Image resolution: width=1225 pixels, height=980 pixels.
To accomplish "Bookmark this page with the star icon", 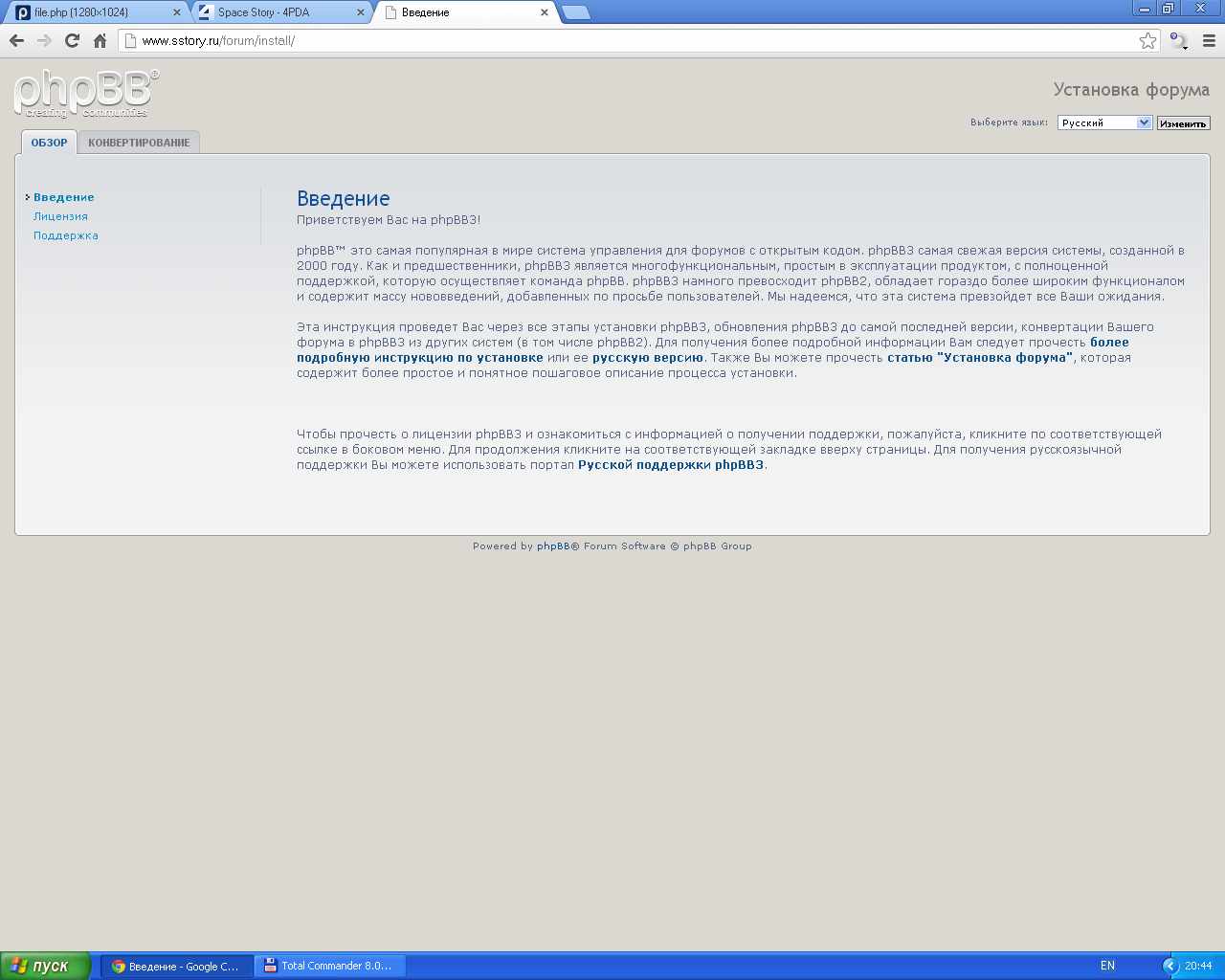I will click(1147, 40).
